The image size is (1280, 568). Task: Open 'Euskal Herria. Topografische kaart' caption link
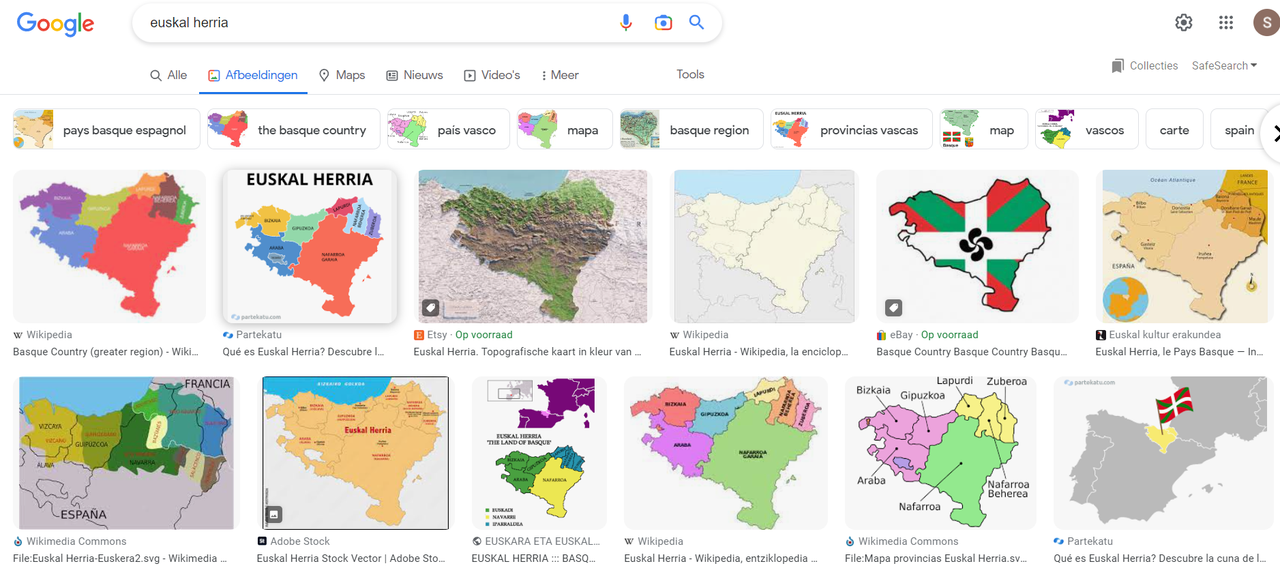point(527,352)
